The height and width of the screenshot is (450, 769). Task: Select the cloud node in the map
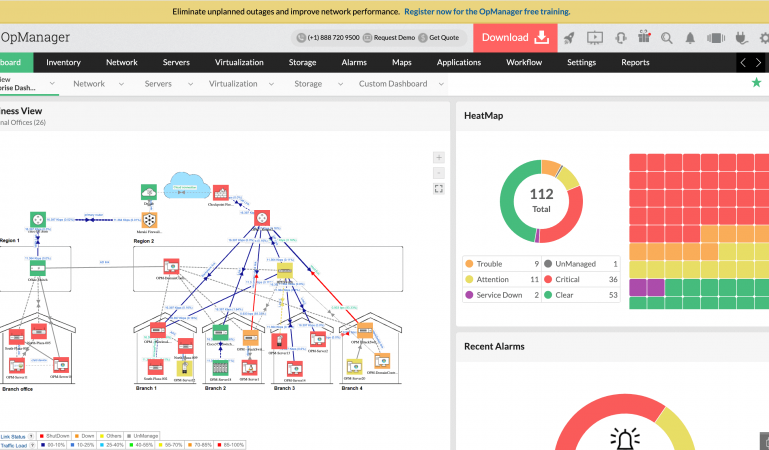click(x=187, y=183)
